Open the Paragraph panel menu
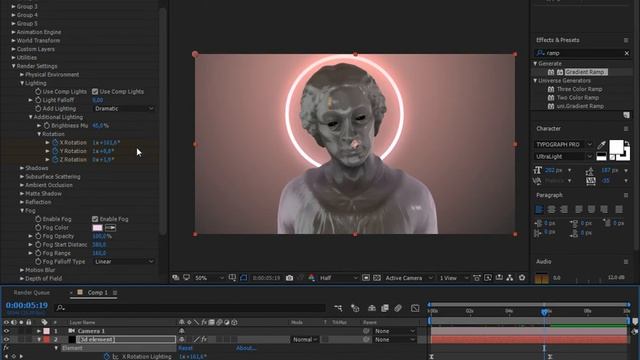The image size is (640, 360). pos(626,196)
